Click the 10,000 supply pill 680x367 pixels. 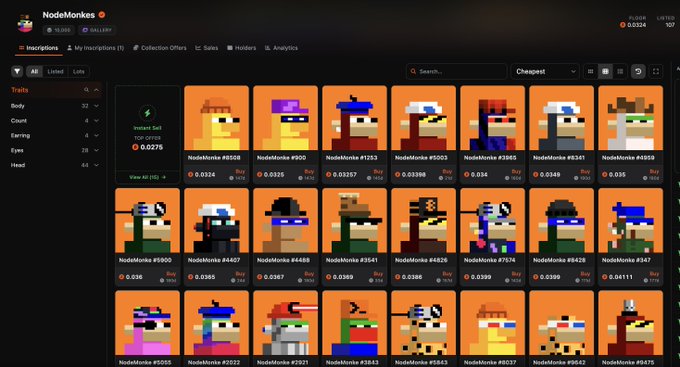pyautogui.click(x=59, y=30)
